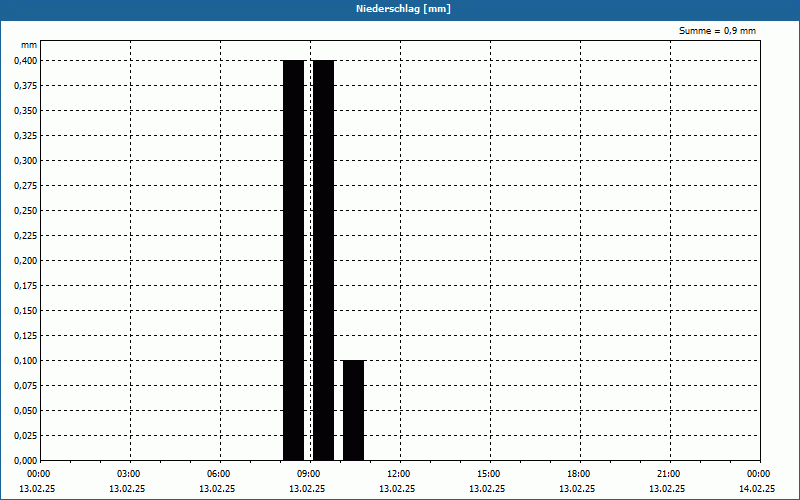The image size is (800, 500).
Task: Click the 0,400 y-axis value
Action: 26,61
